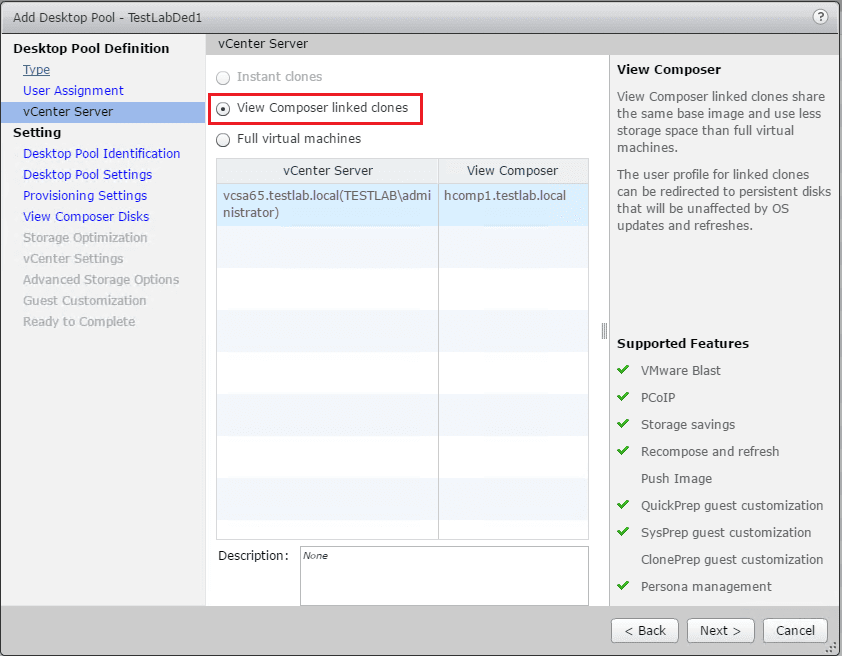Click the Supported Features heading
This screenshot has height=656, width=842.
click(x=683, y=344)
